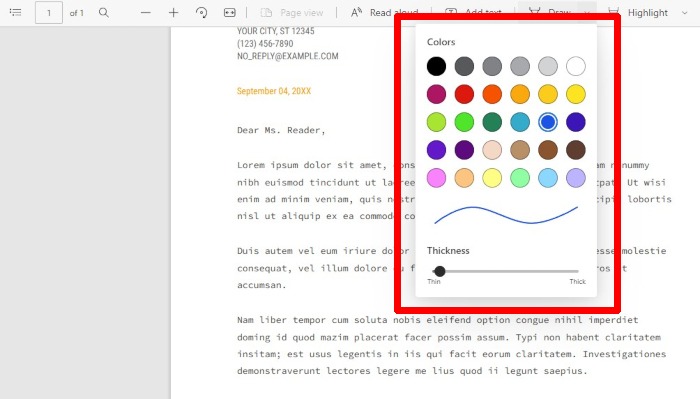Viewport: 700px width, 399px height.
Task: Pick the bright green color swatch
Action: pos(464,122)
